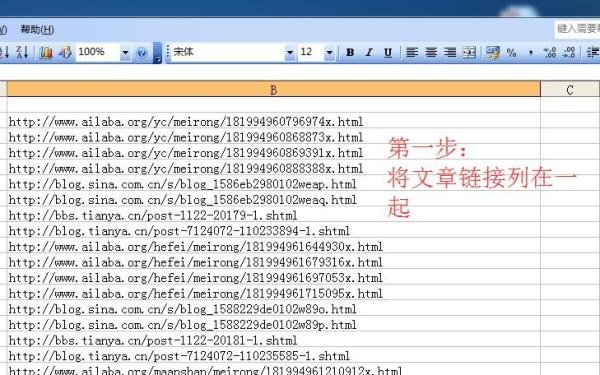Increase decimal places
The height and width of the screenshot is (375, 600).
pyautogui.click(x=550, y=52)
